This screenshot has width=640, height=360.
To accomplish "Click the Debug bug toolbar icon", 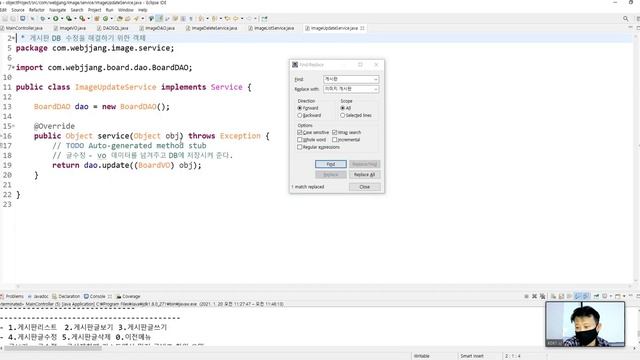I will 42,18.
